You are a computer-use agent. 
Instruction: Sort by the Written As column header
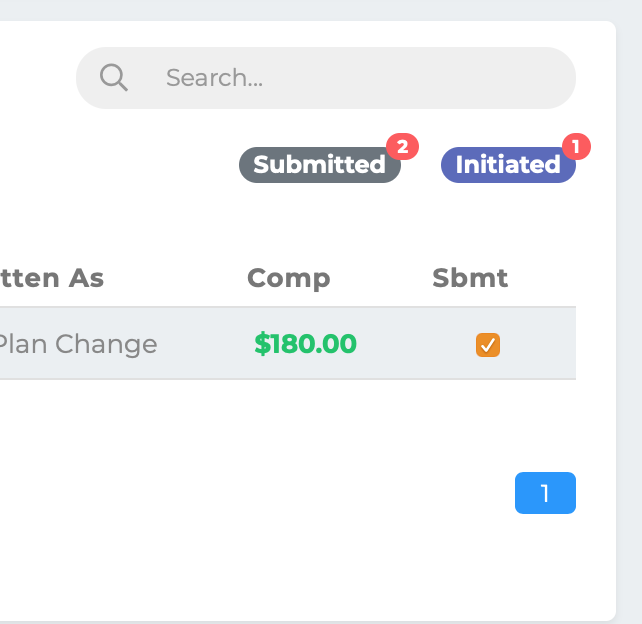point(52,278)
